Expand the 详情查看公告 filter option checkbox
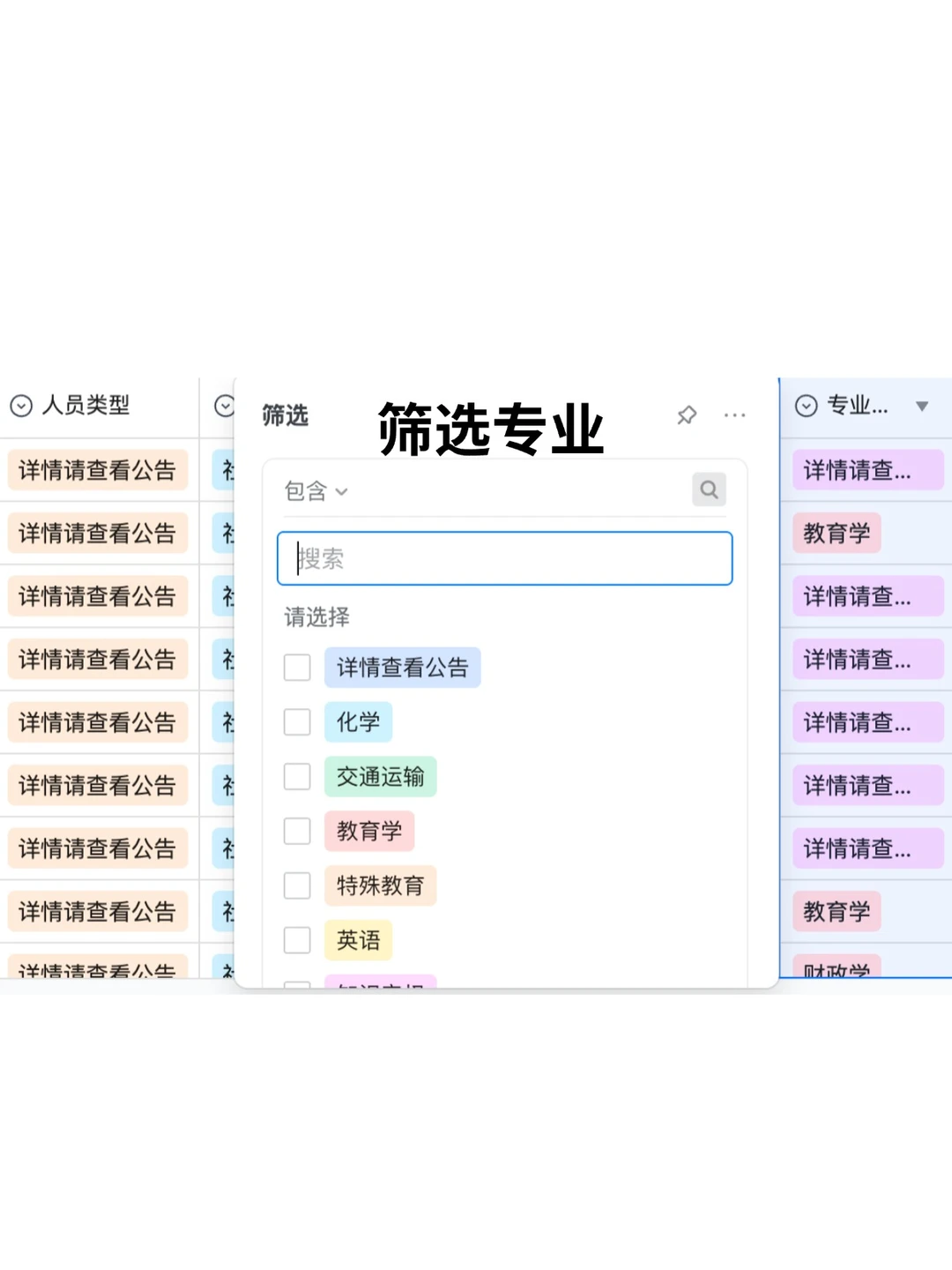 tap(297, 668)
